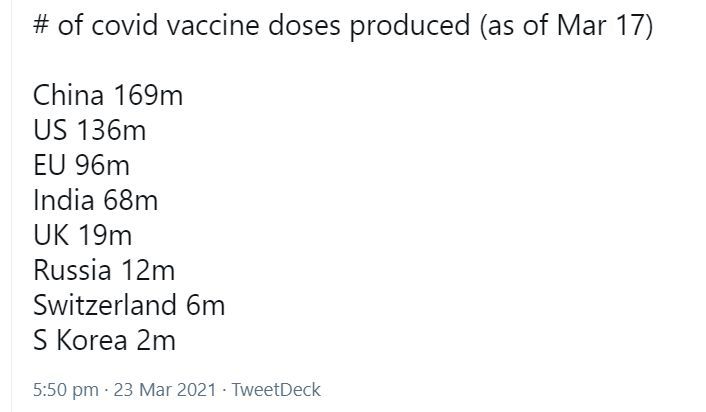
Task: Click the 12m figure
Action: [148, 270]
